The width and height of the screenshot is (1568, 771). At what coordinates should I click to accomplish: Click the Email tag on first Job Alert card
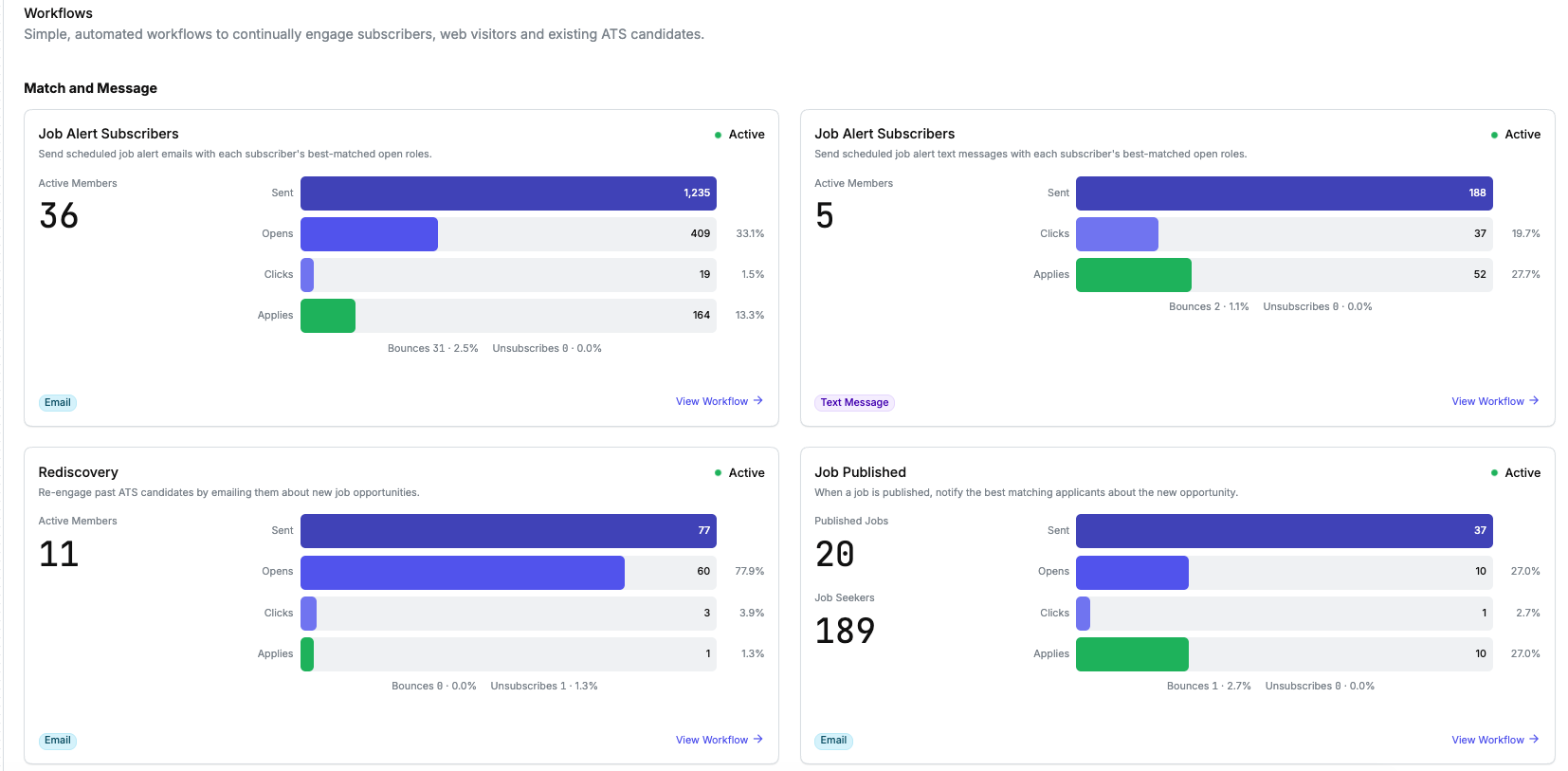pyautogui.click(x=58, y=402)
